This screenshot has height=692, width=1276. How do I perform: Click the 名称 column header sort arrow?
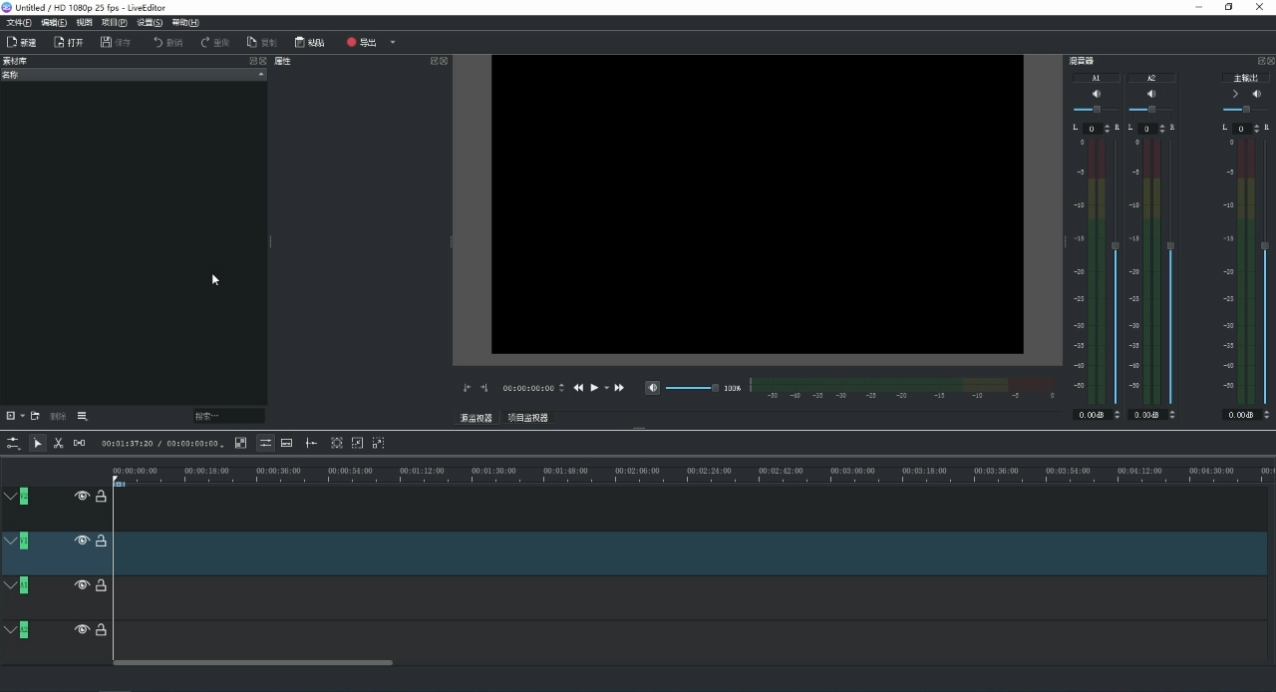pyautogui.click(x=261, y=75)
